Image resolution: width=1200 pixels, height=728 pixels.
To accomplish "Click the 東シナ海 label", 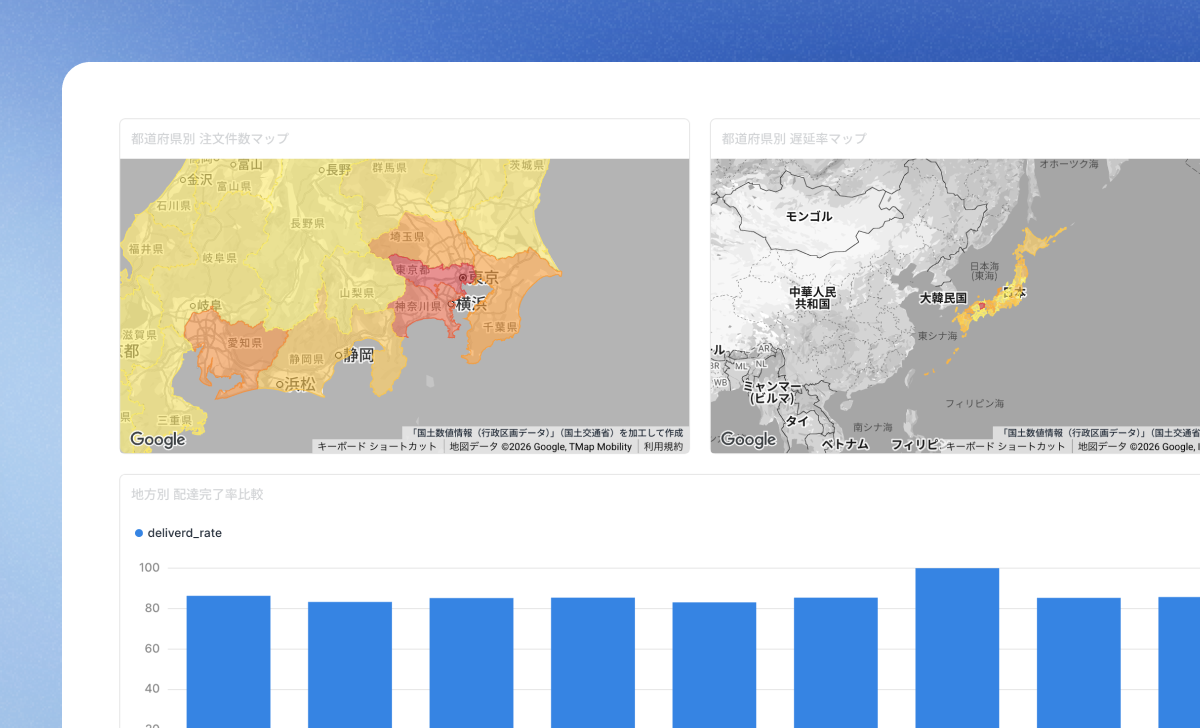I will click(x=937, y=336).
